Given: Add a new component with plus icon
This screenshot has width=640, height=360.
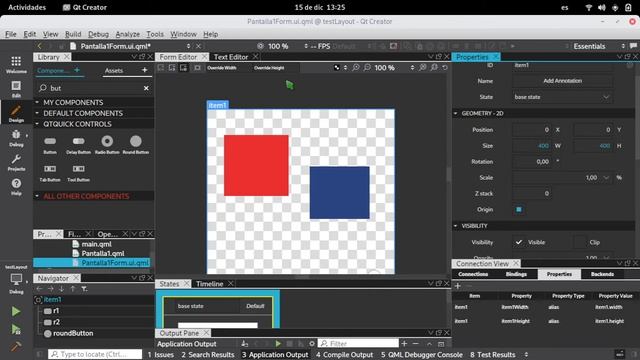Looking at the screenshot, I should 77,70.
